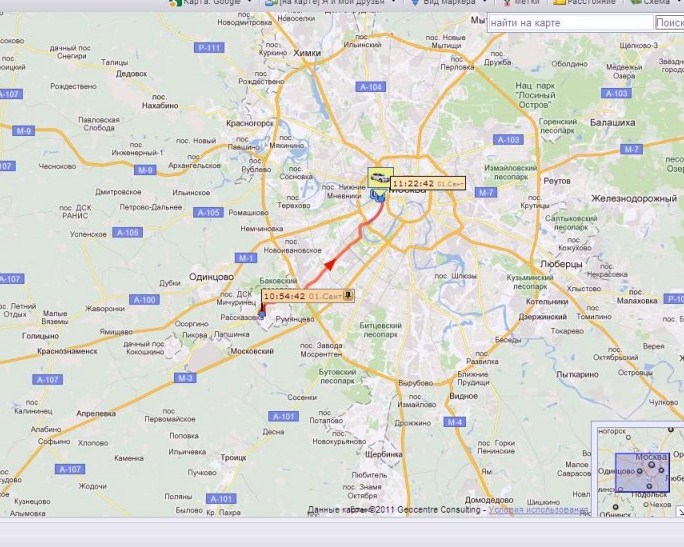Click the Румянцево label
The image size is (684, 547).
point(295,319)
